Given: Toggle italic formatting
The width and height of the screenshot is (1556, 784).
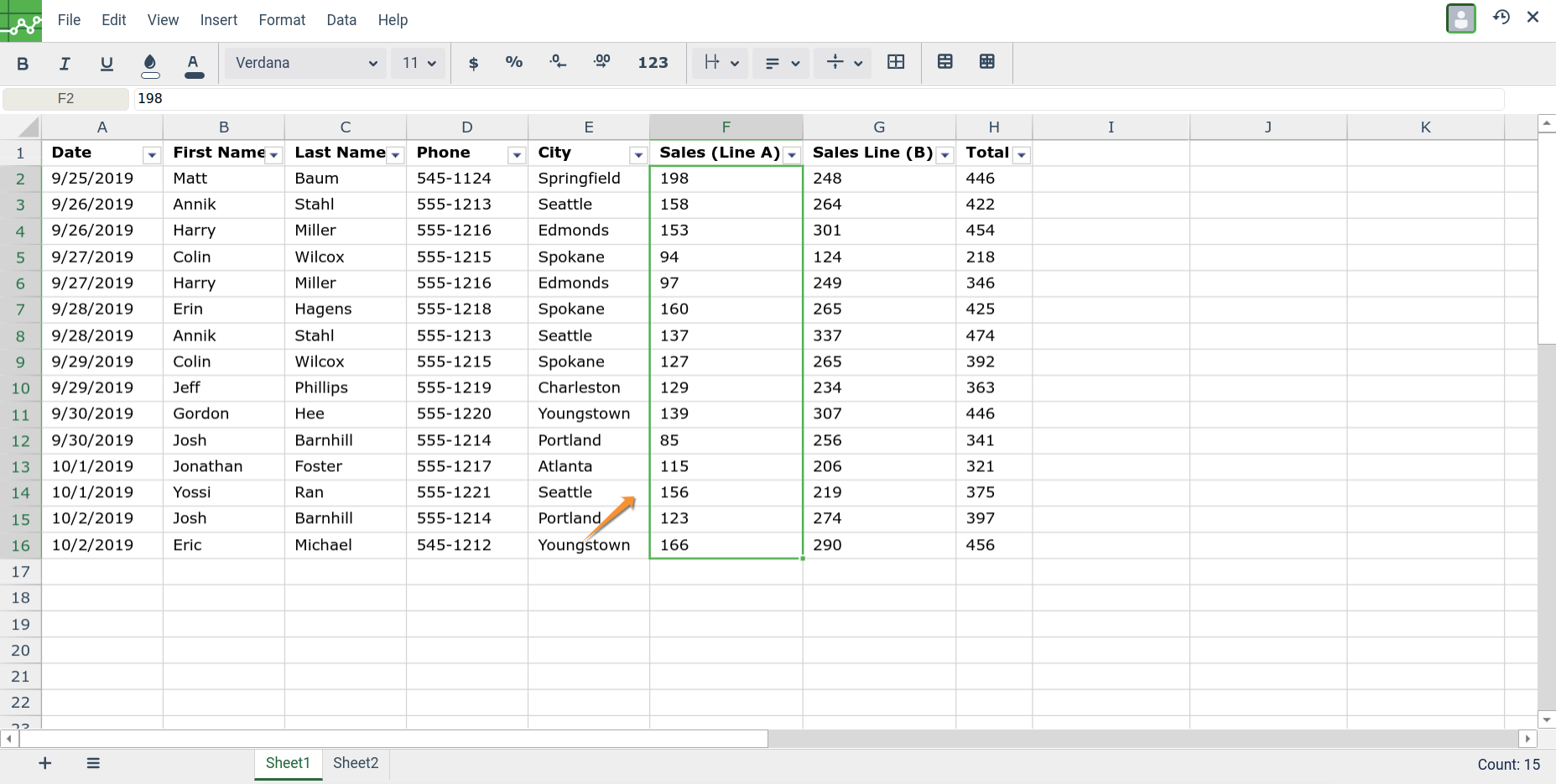Looking at the screenshot, I should click(x=65, y=63).
